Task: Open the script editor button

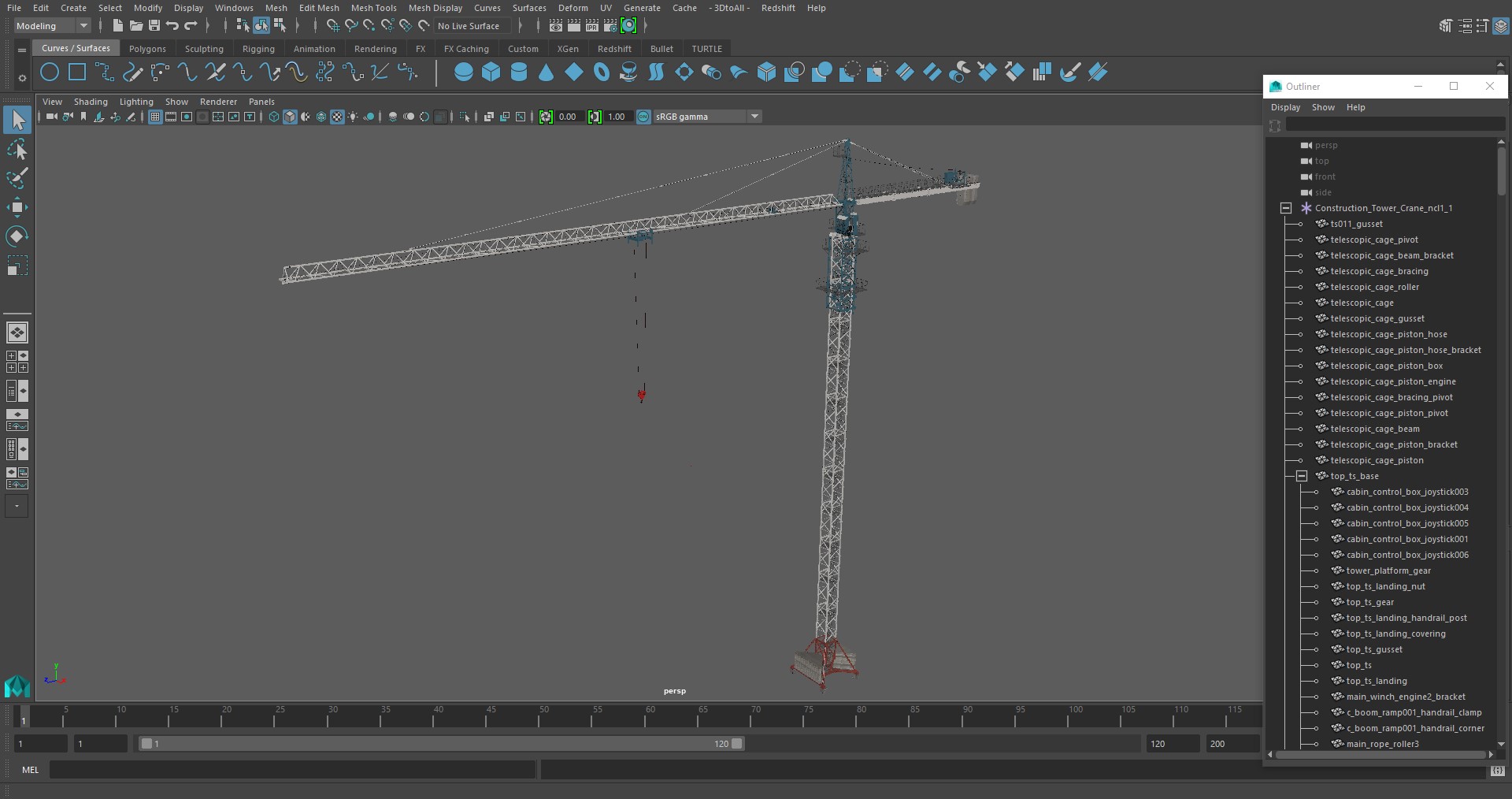Action: [1498, 771]
